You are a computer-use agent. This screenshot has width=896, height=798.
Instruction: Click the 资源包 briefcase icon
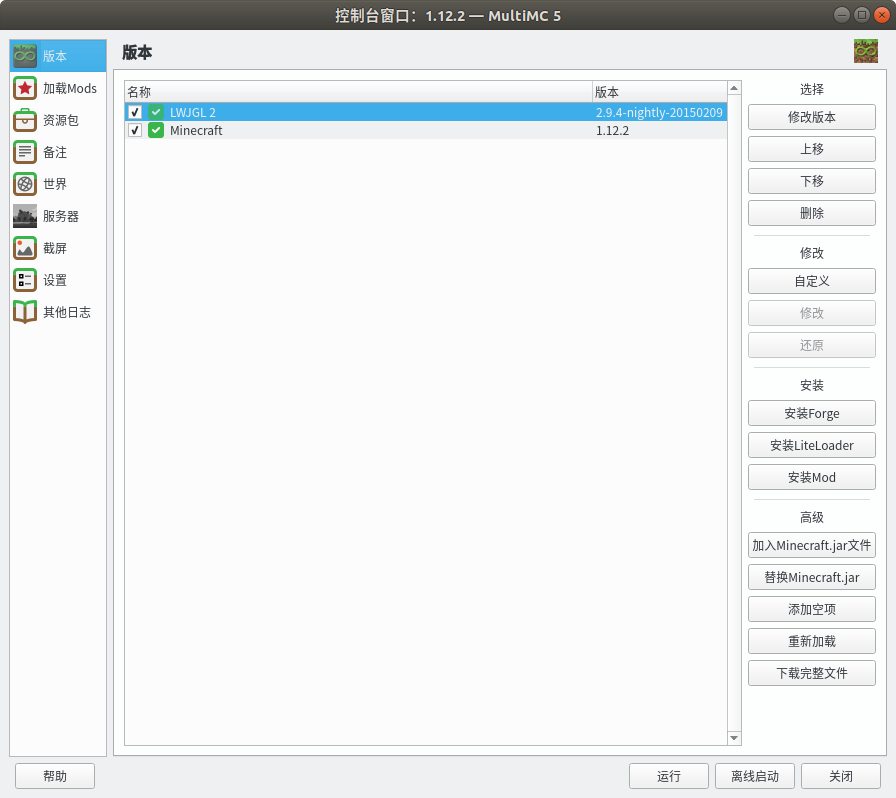coord(25,120)
